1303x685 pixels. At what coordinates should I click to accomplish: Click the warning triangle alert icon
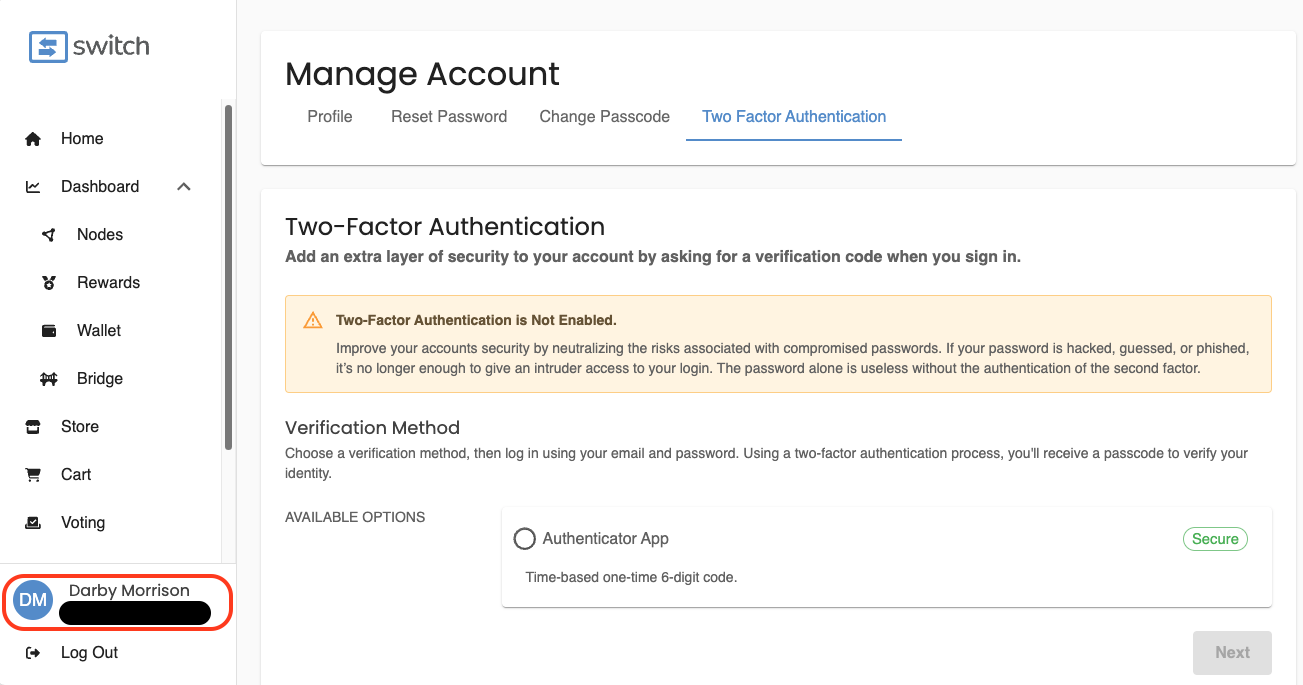(313, 321)
